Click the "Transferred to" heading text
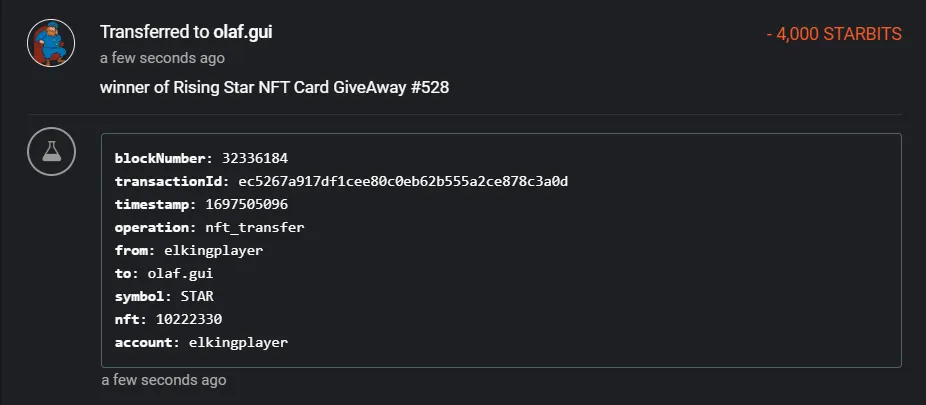 [154, 32]
